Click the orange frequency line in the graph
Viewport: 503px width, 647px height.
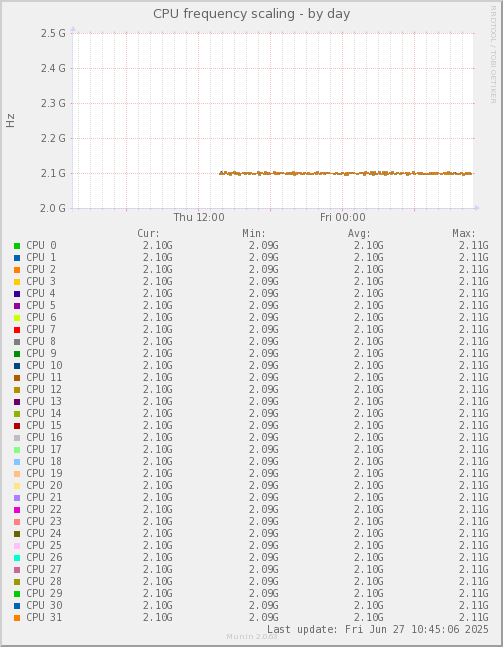(x=346, y=173)
